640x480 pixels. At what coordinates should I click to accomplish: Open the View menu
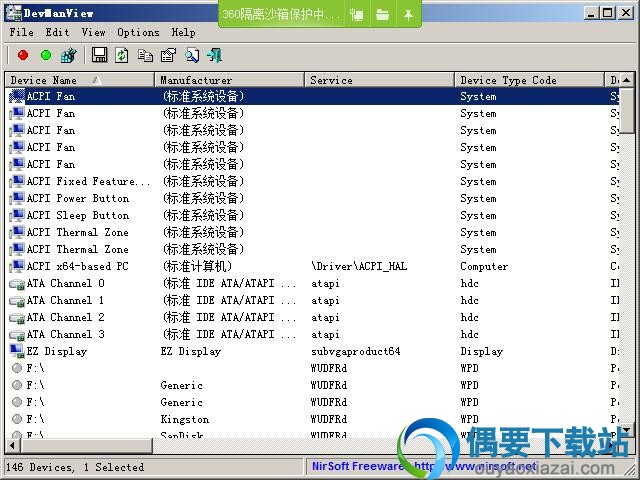click(93, 32)
